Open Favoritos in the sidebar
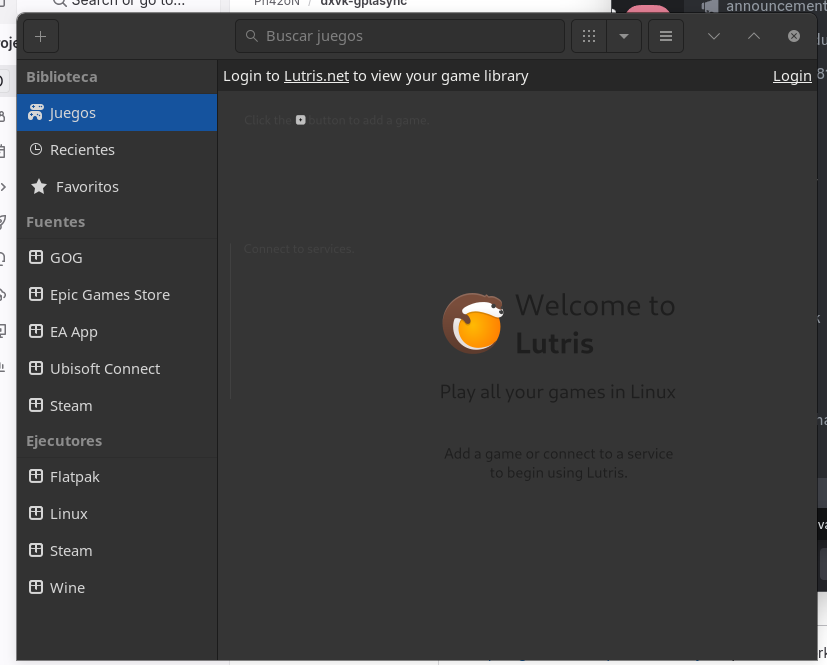This screenshot has width=827, height=665. point(117,187)
